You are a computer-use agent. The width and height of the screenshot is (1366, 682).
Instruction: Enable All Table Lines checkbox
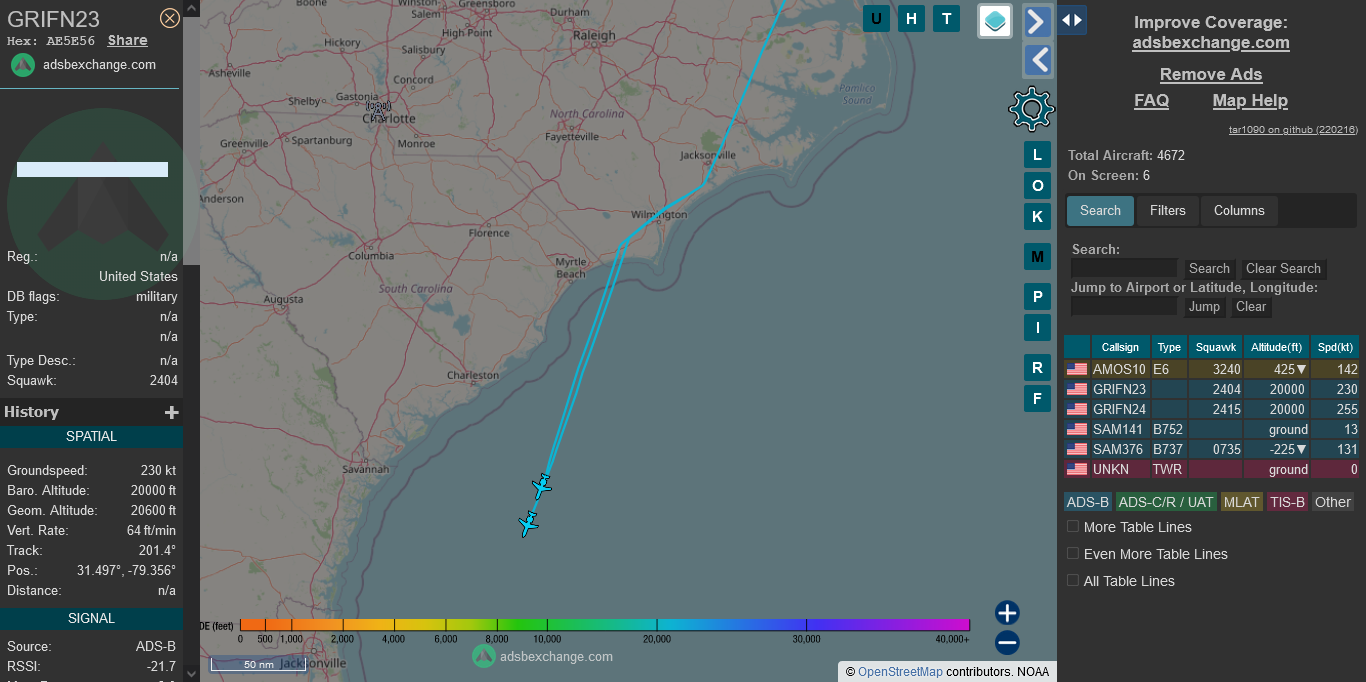[1073, 580]
